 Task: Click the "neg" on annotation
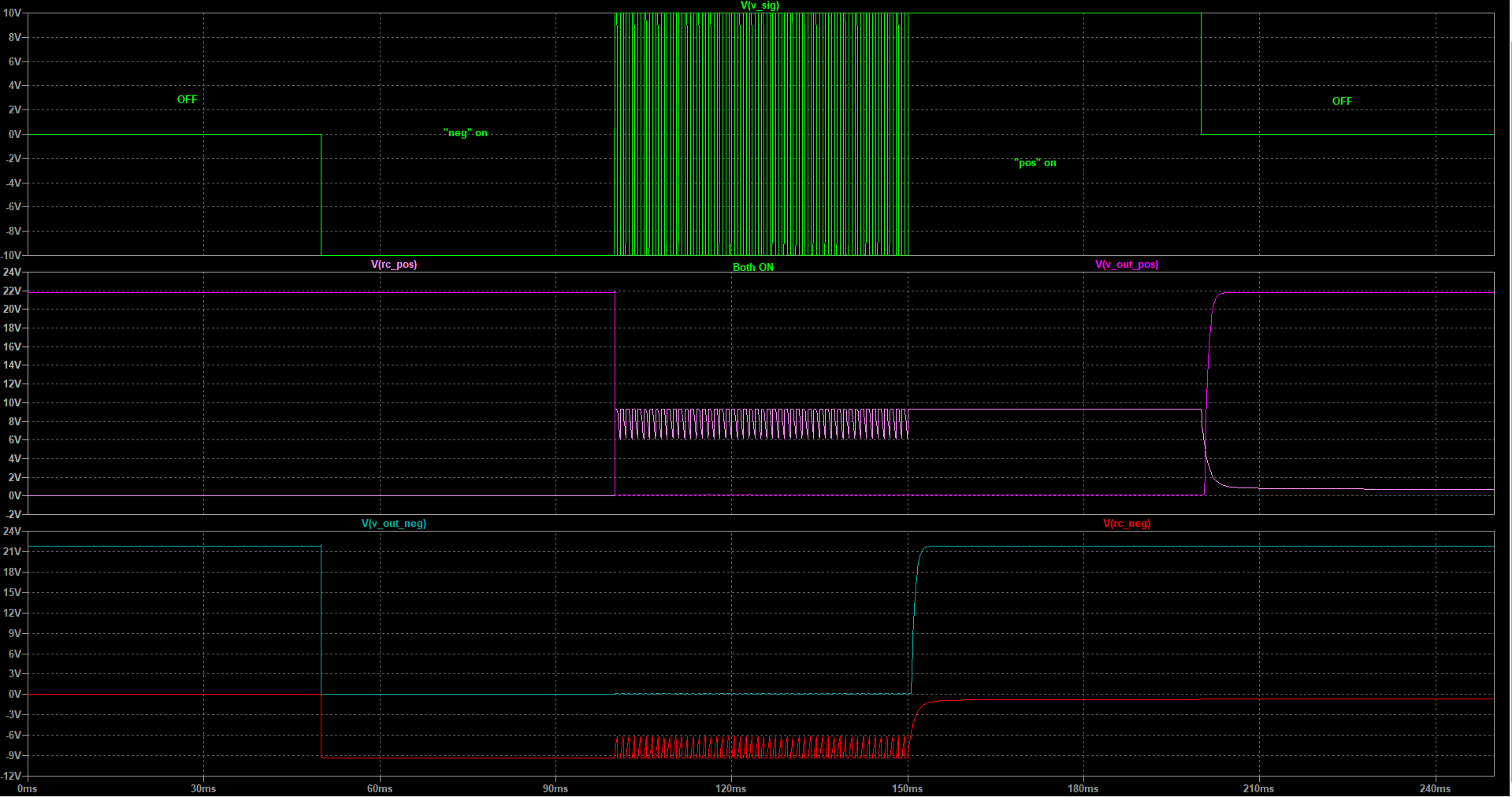(466, 133)
